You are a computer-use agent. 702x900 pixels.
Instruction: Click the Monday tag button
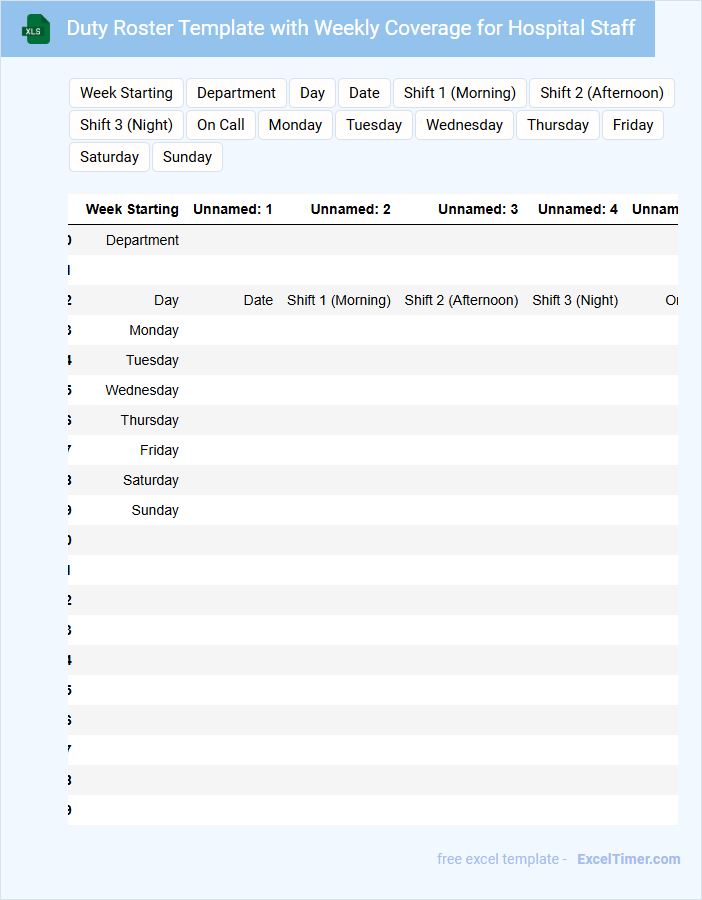(x=296, y=125)
